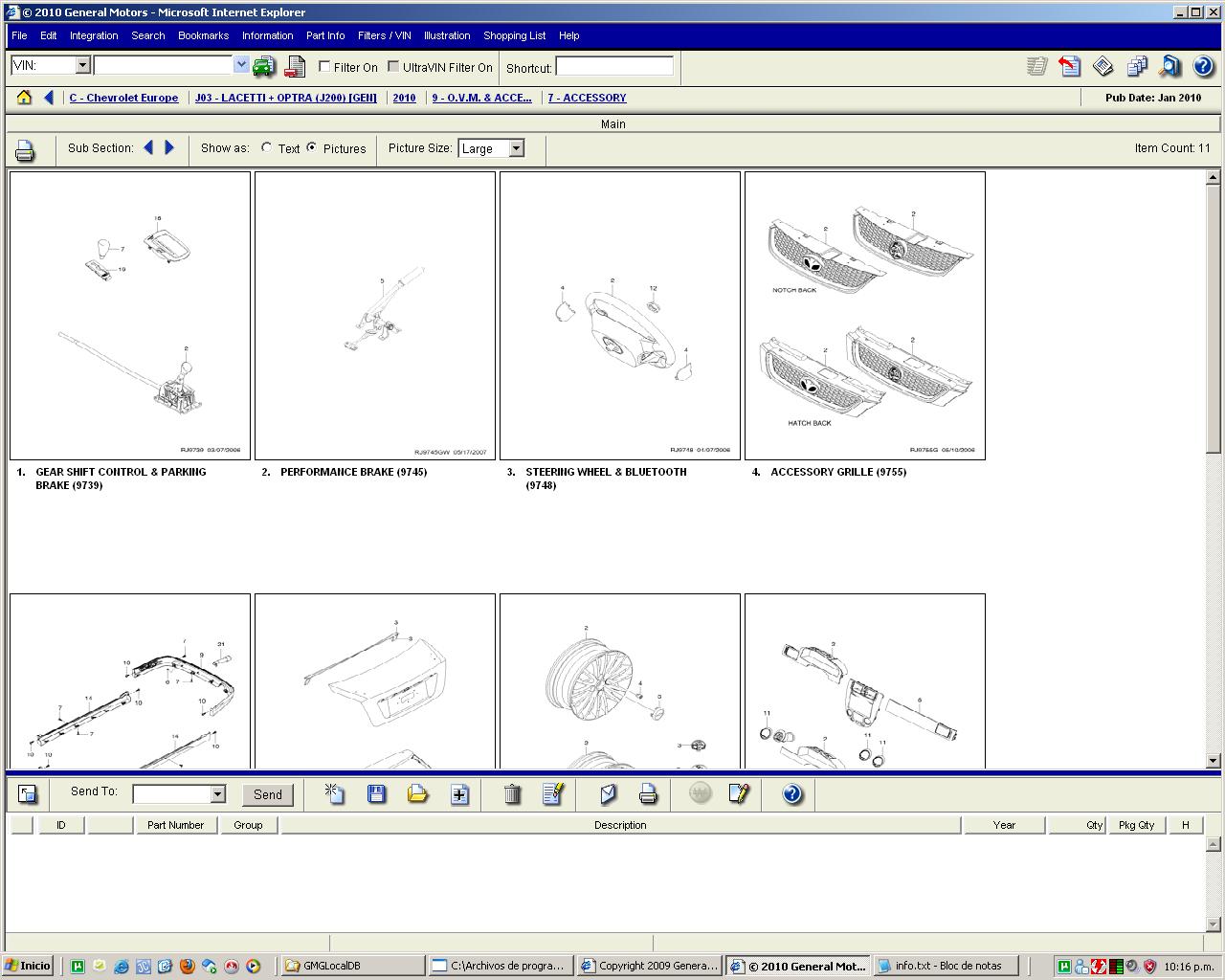Viewport: 1225px width, 980px height.
Task: Go to the previous sub section
Action: pos(148,147)
